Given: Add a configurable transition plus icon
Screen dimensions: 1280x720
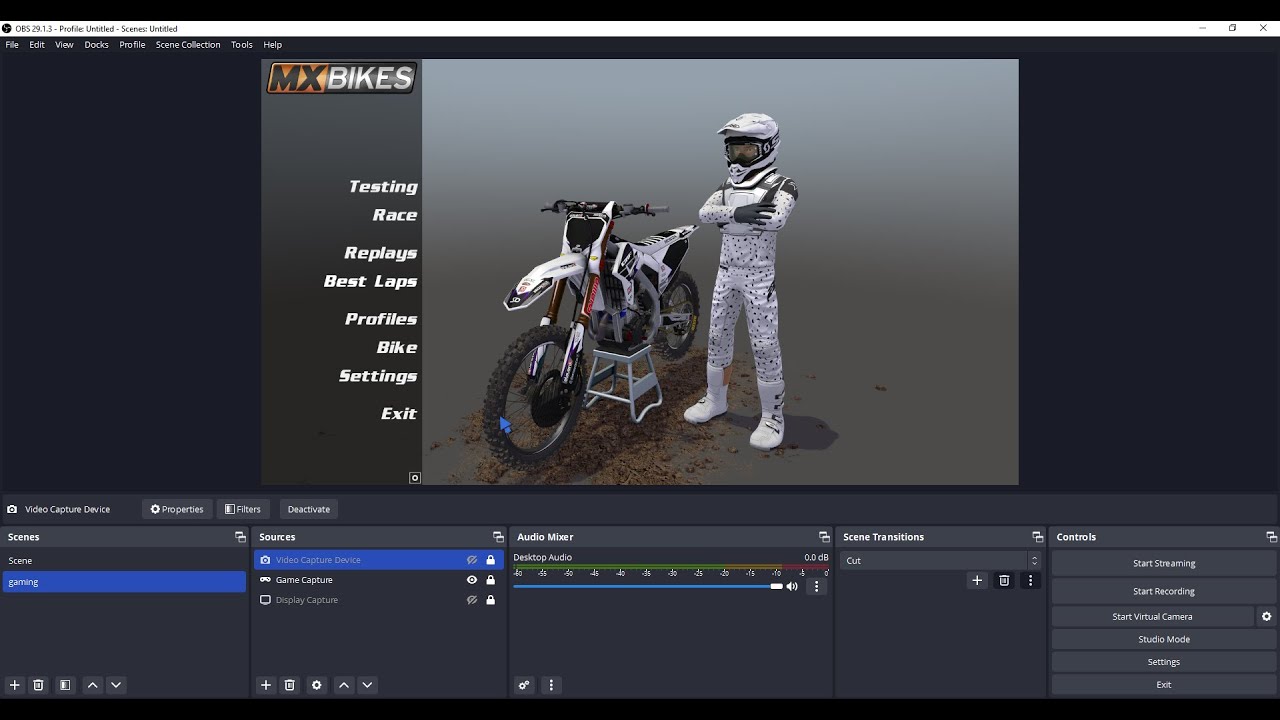Looking at the screenshot, I should pyautogui.click(x=977, y=580).
